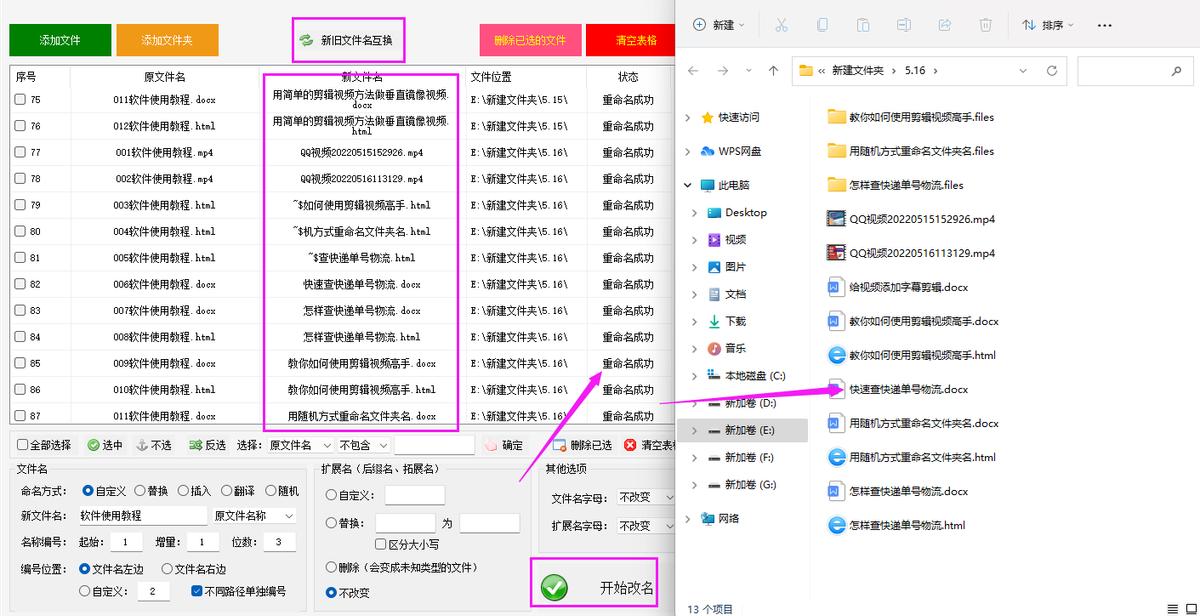Expand the 此电脑 tree node

689,186
